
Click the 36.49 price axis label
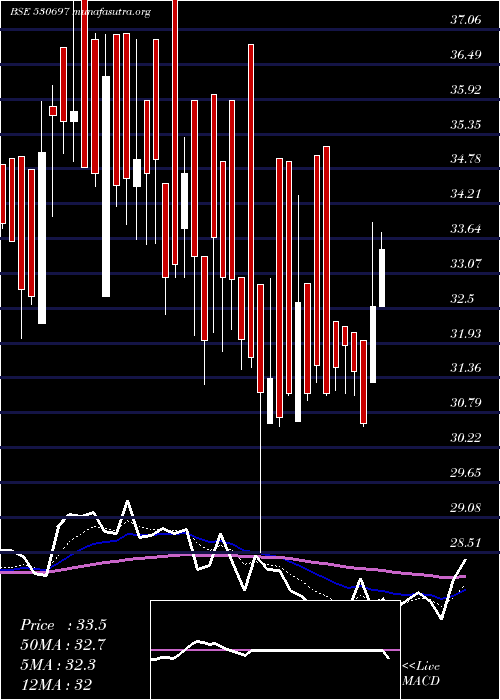coord(466,54)
